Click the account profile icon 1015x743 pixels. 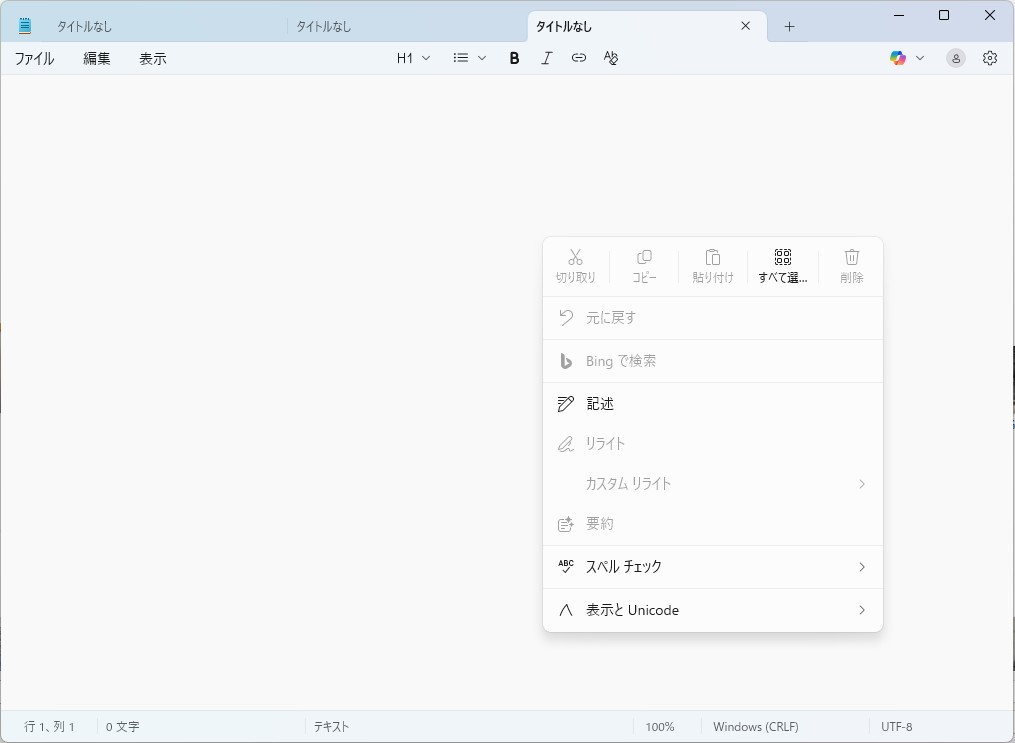(x=955, y=58)
